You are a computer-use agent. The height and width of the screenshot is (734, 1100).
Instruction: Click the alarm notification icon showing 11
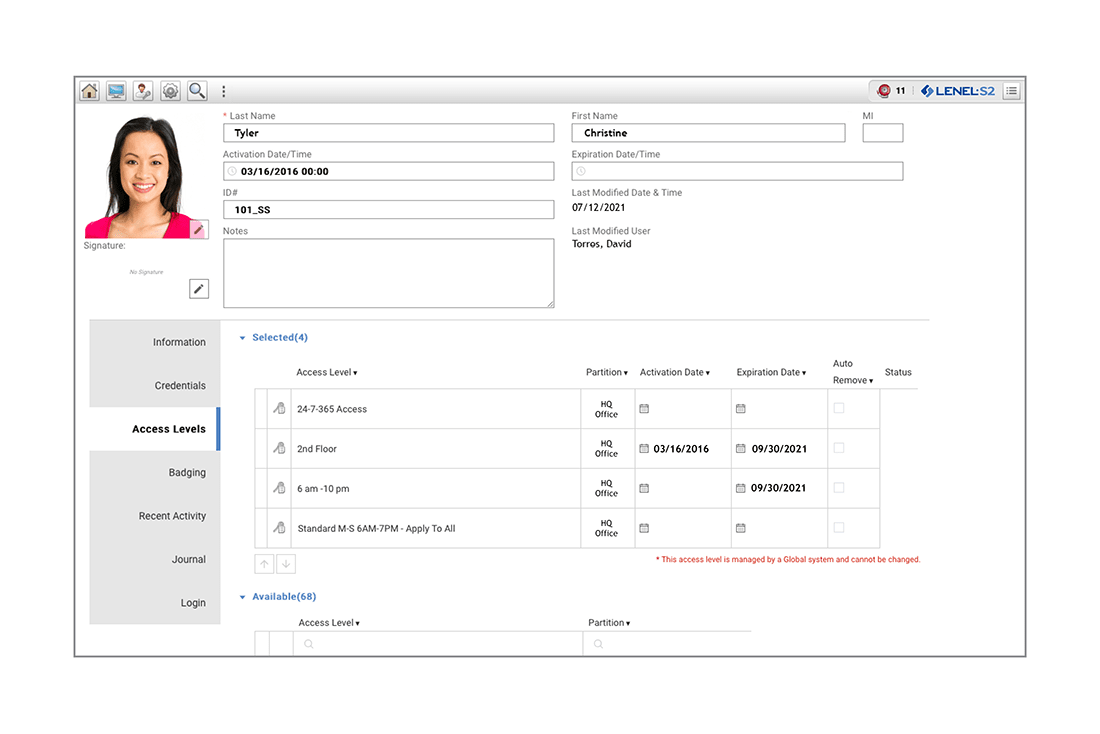884,91
